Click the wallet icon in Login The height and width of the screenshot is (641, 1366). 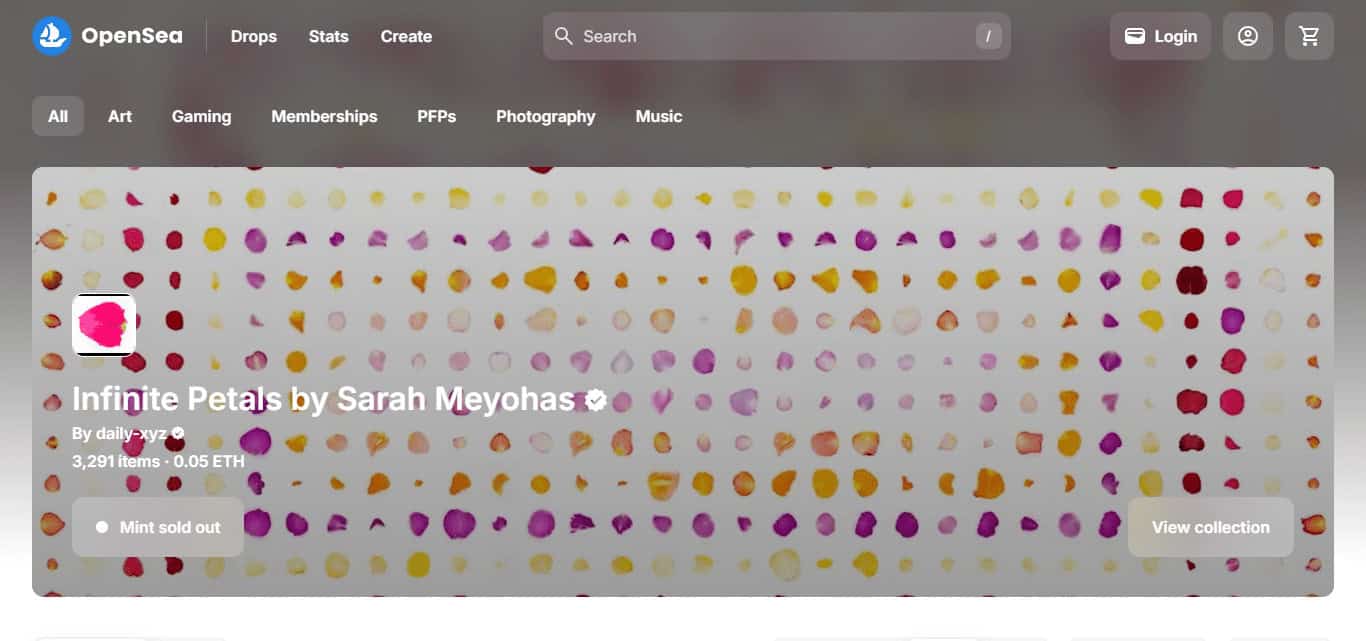point(1134,36)
